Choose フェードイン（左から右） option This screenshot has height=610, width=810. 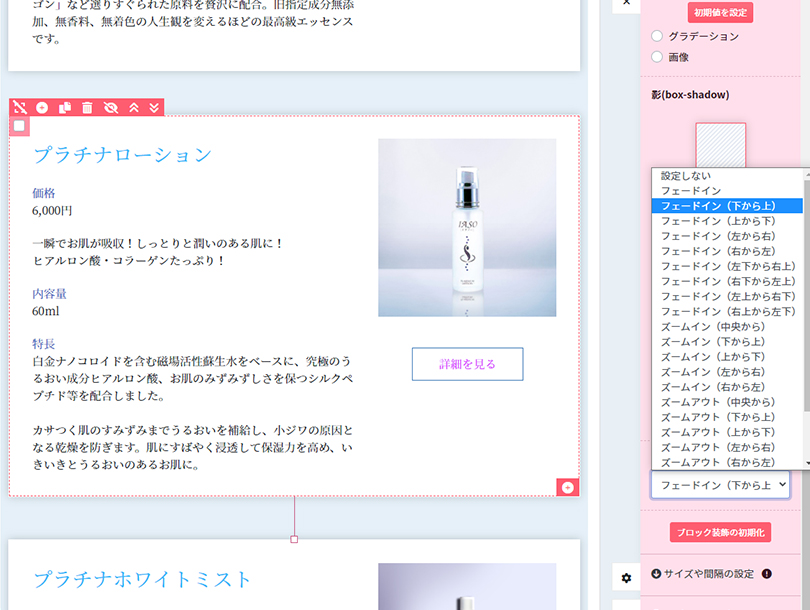click(x=727, y=236)
